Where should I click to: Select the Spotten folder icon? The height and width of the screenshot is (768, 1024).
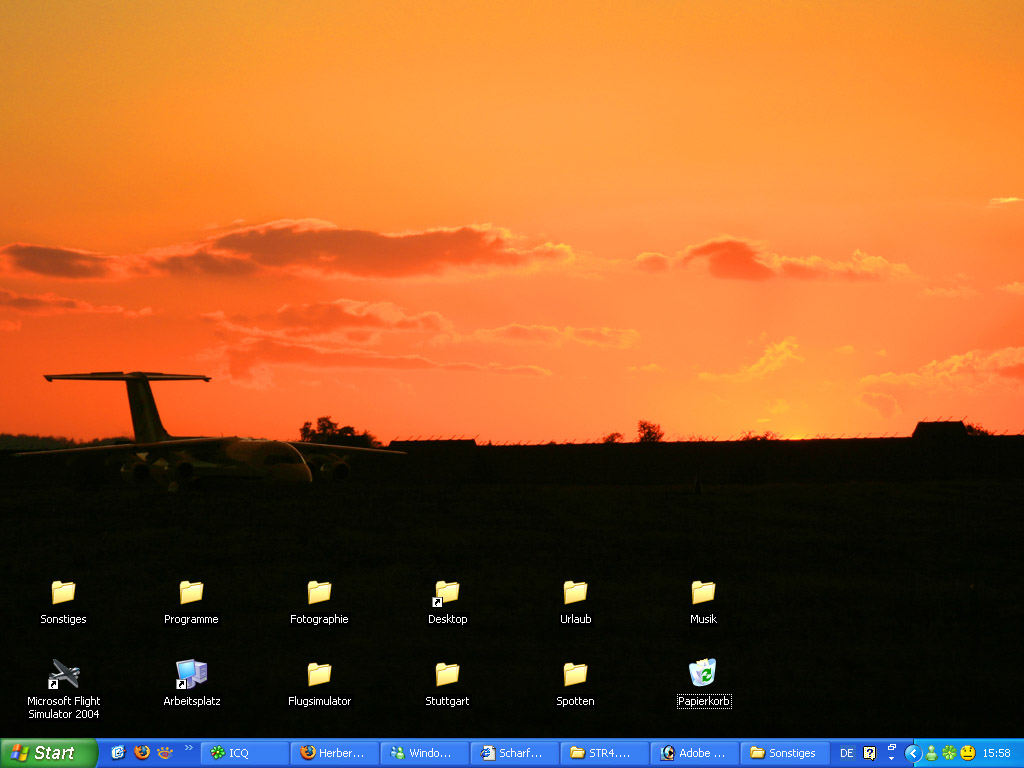575,675
